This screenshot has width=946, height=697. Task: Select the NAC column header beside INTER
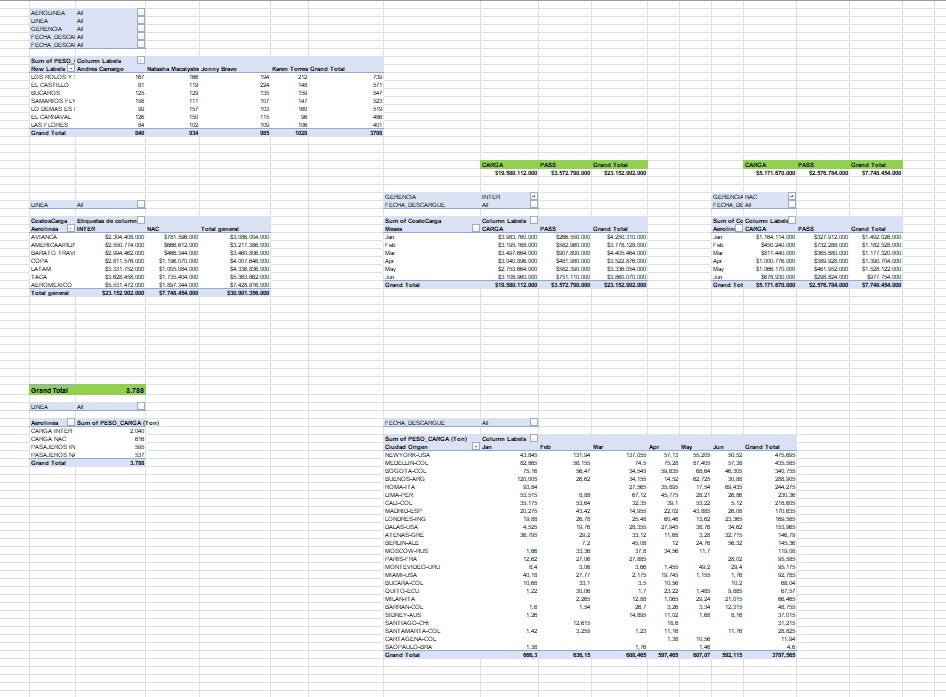pos(153,229)
